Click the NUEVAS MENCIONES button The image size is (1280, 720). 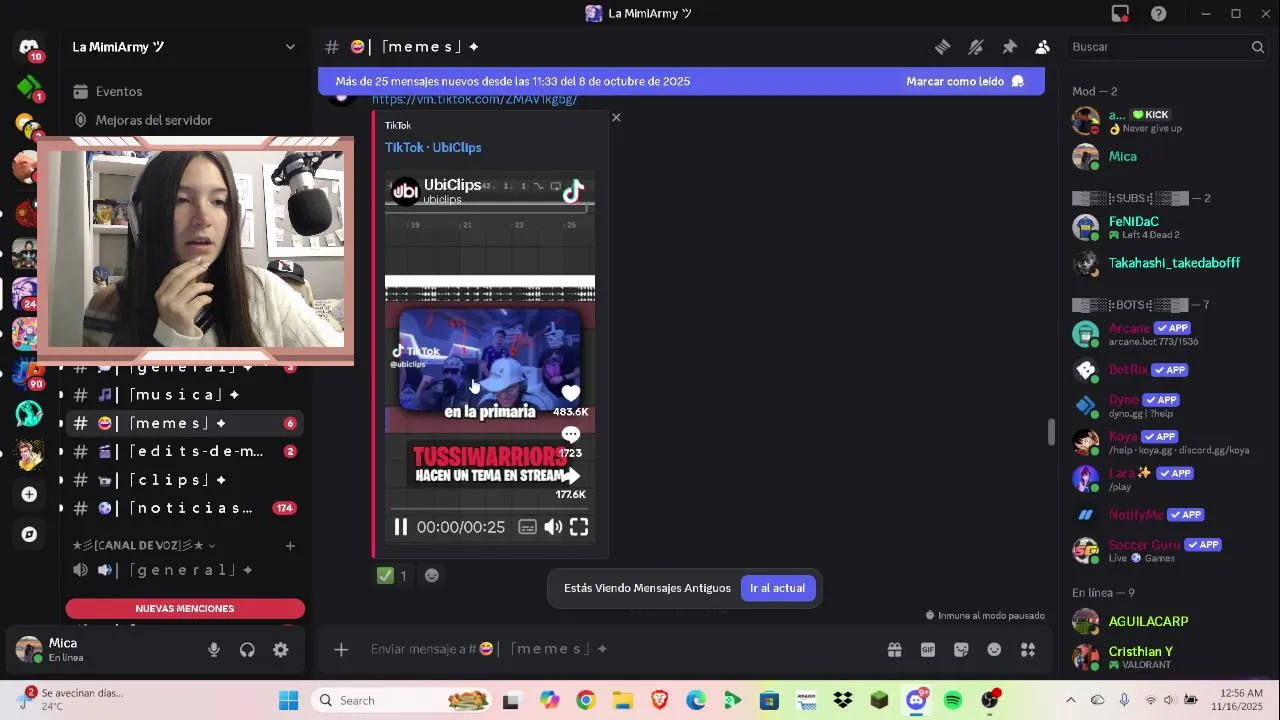pyautogui.click(x=185, y=608)
